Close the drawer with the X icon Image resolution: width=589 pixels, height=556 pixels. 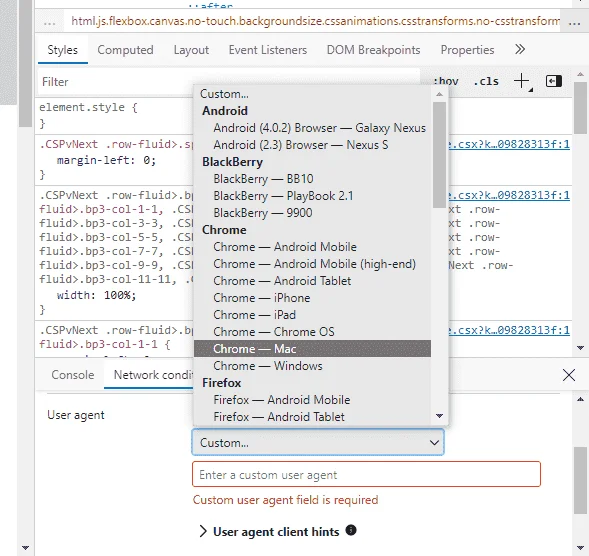(569, 375)
